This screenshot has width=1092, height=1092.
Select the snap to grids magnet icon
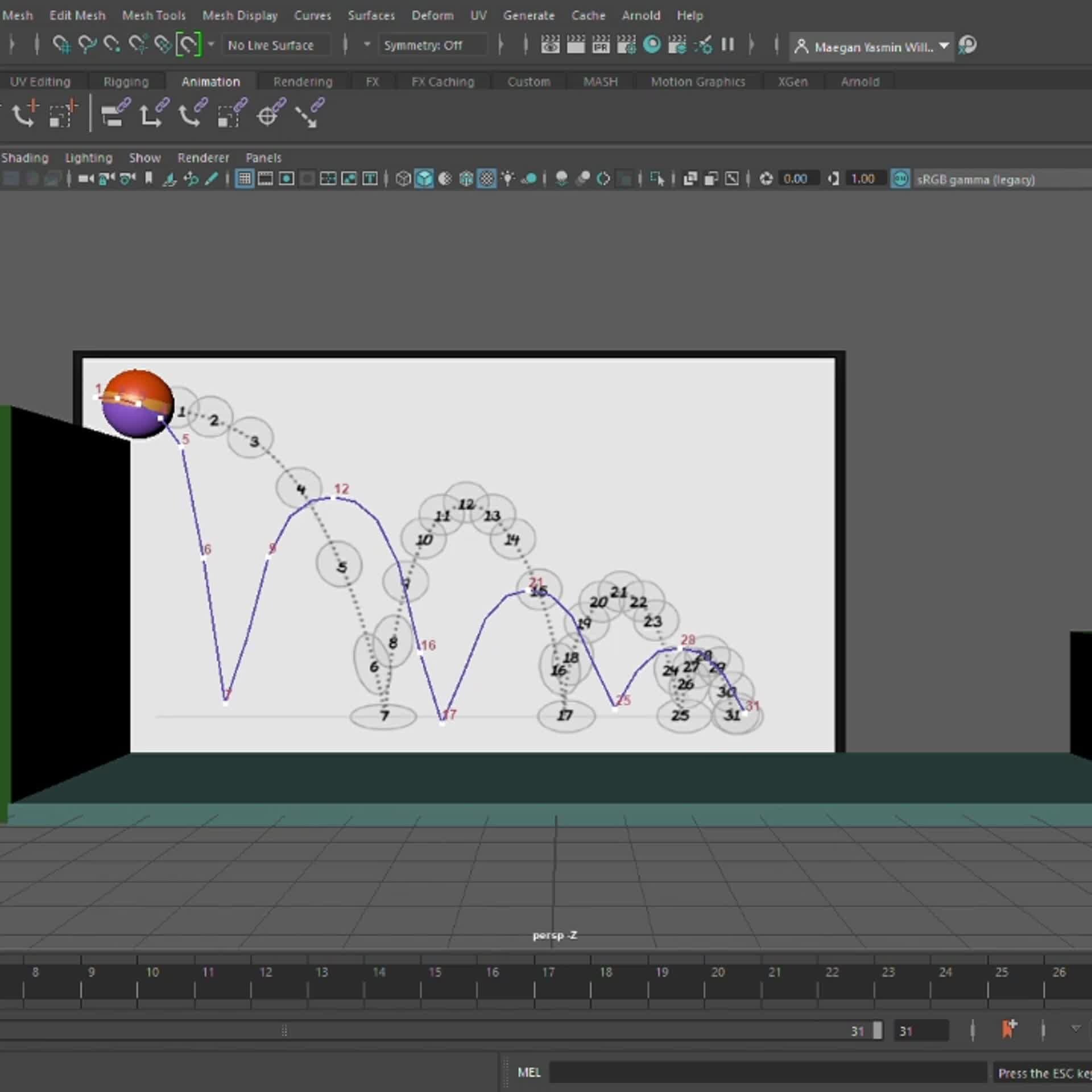(x=63, y=45)
